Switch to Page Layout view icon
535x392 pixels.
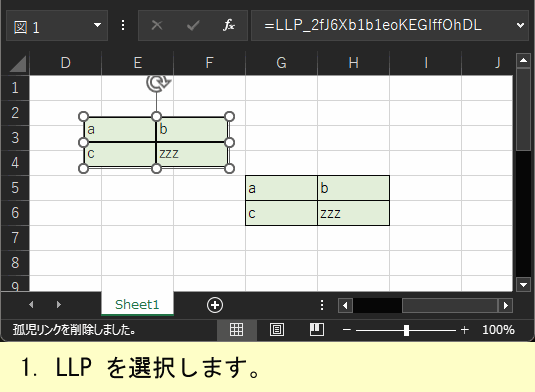pyautogui.click(x=277, y=330)
